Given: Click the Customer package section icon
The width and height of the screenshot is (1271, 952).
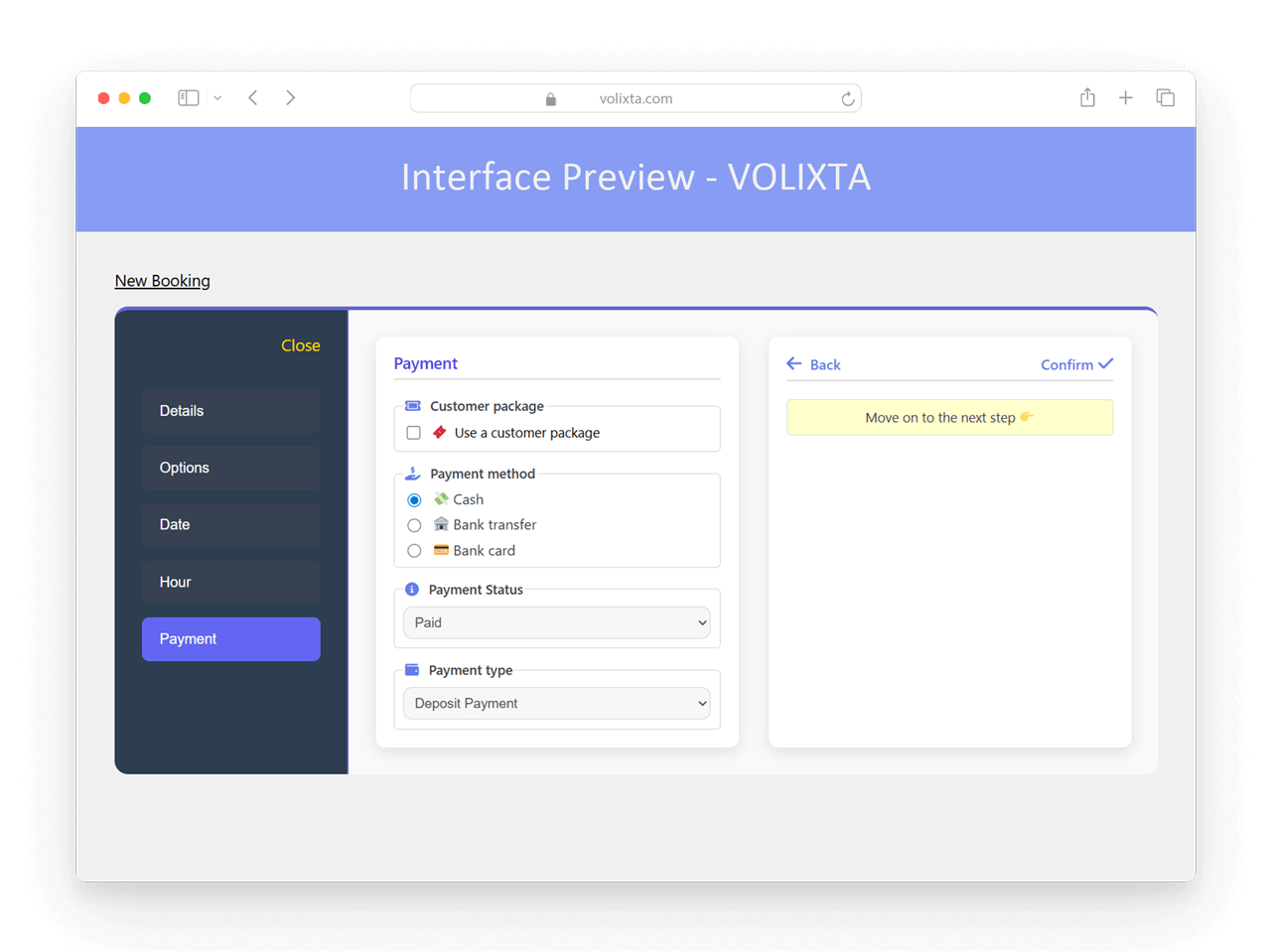Looking at the screenshot, I should coord(413,406).
